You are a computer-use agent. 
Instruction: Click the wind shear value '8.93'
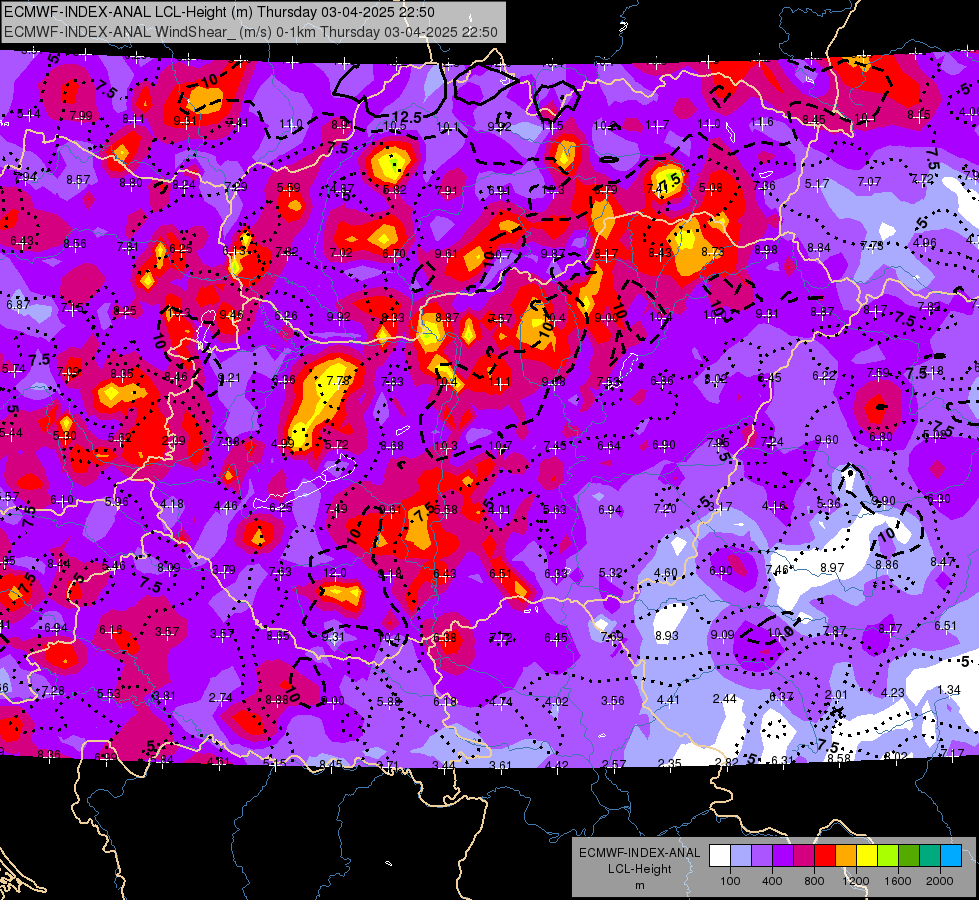667,635
